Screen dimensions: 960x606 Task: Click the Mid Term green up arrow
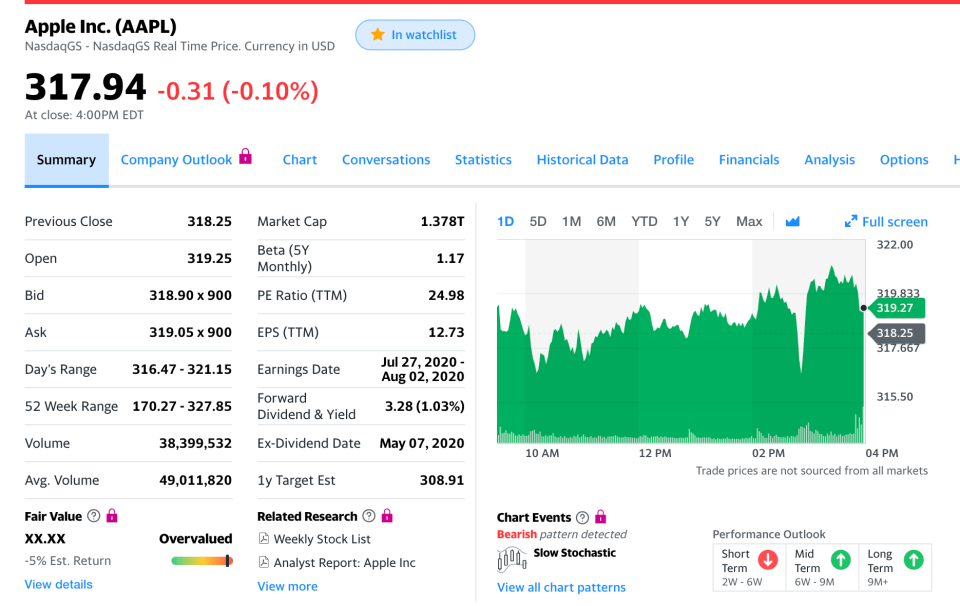[x=841, y=559]
